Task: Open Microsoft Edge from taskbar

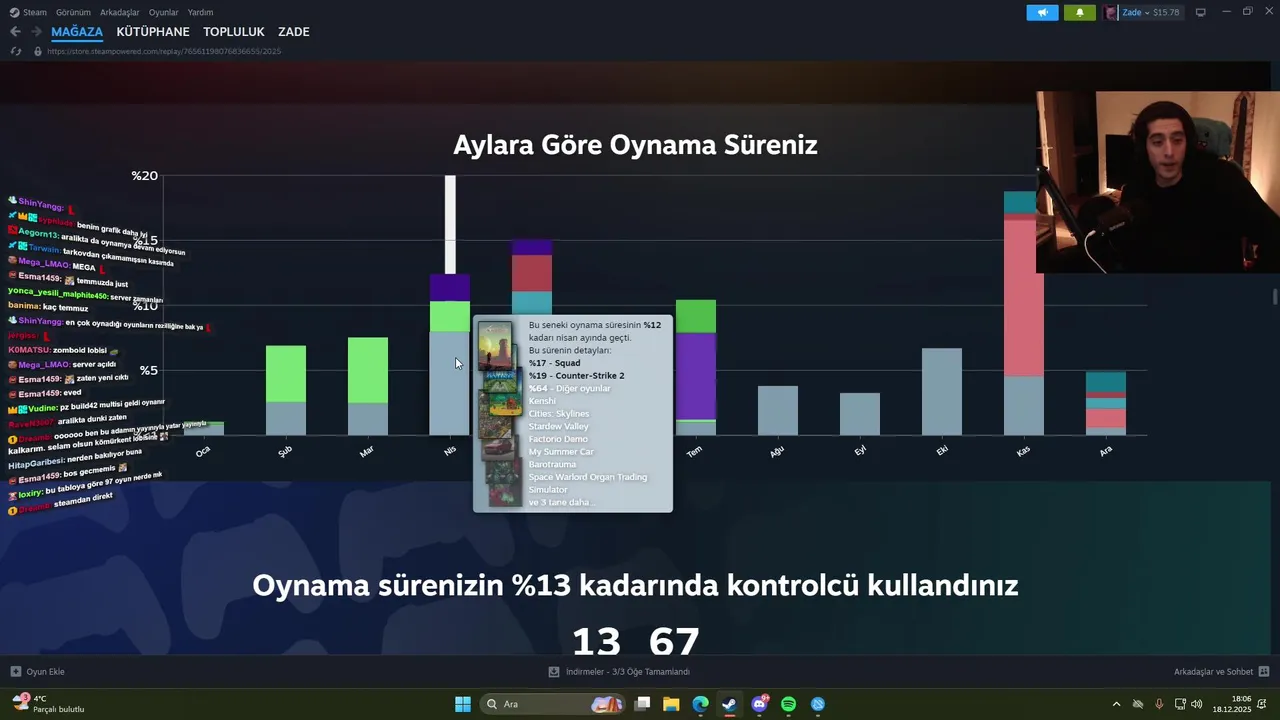Action: (700, 704)
